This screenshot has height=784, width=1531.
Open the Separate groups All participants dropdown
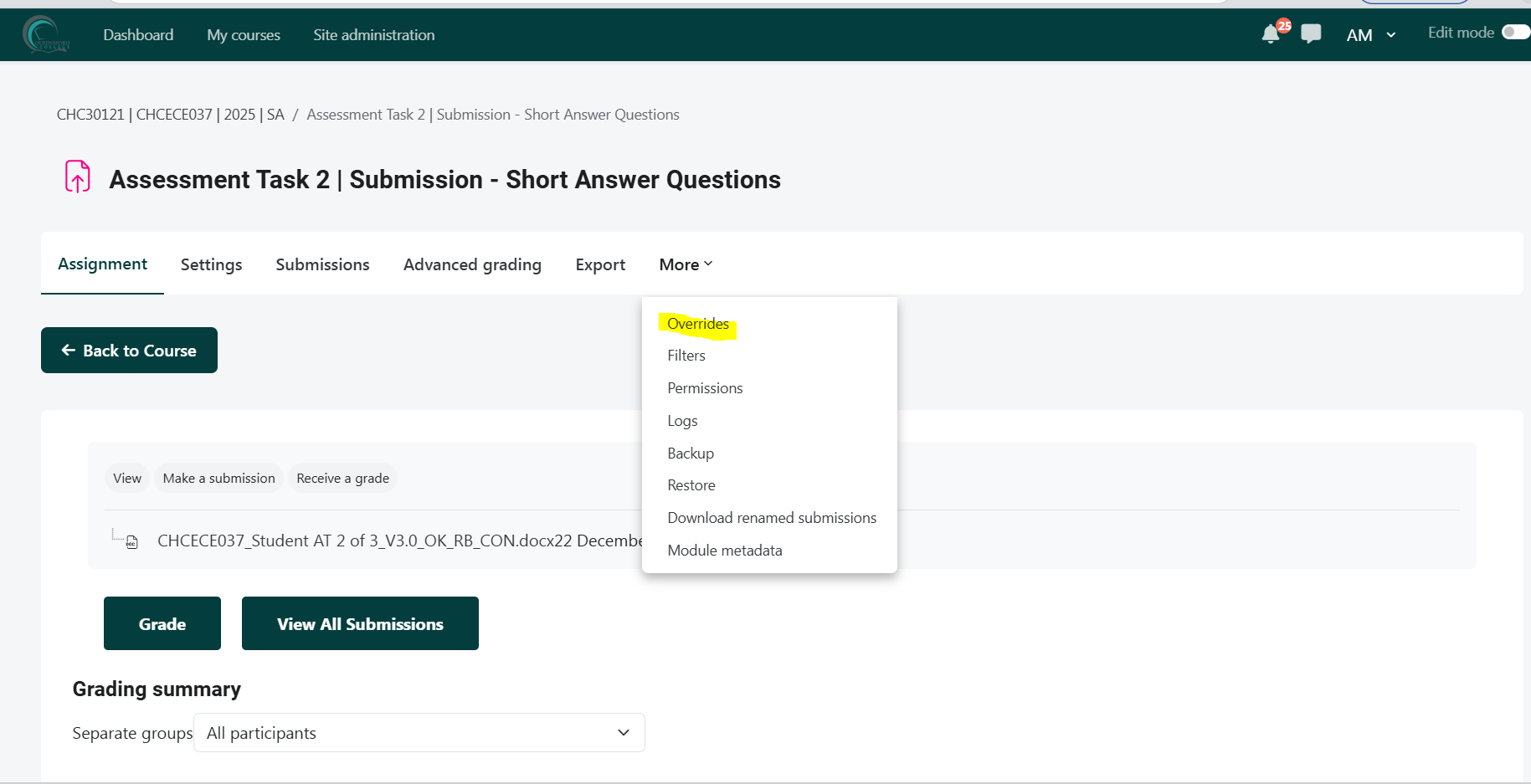tap(419, 733)
